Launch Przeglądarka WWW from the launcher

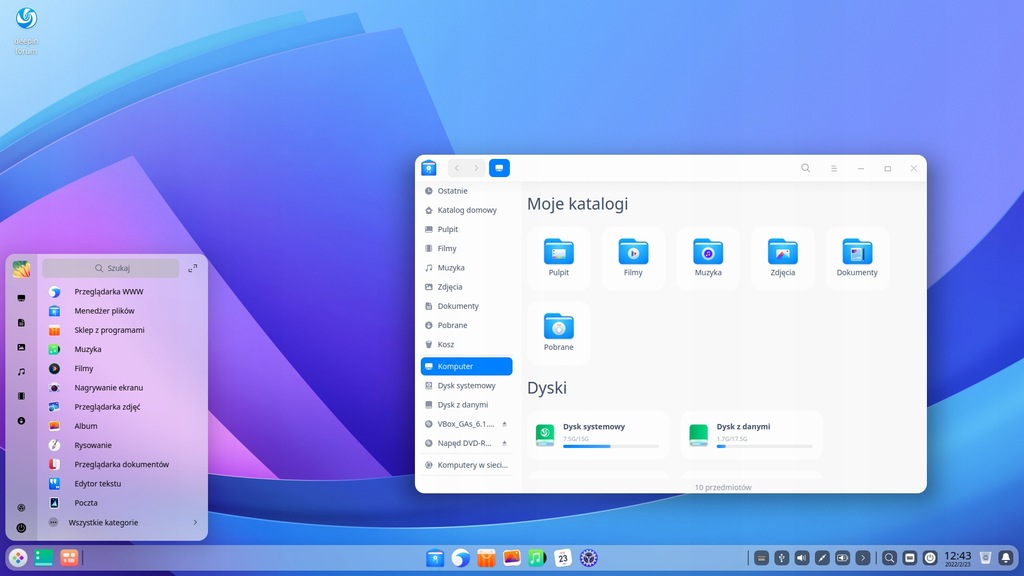click(109, 292)
